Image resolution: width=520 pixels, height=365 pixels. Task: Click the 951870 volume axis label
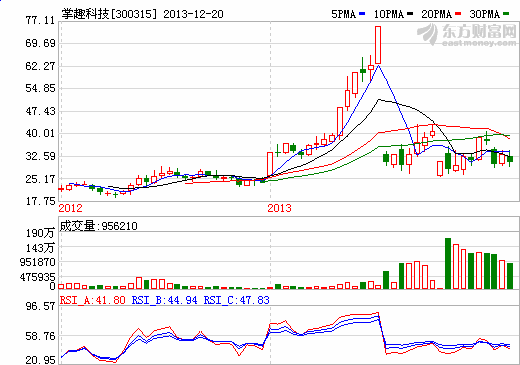point(38,262)
